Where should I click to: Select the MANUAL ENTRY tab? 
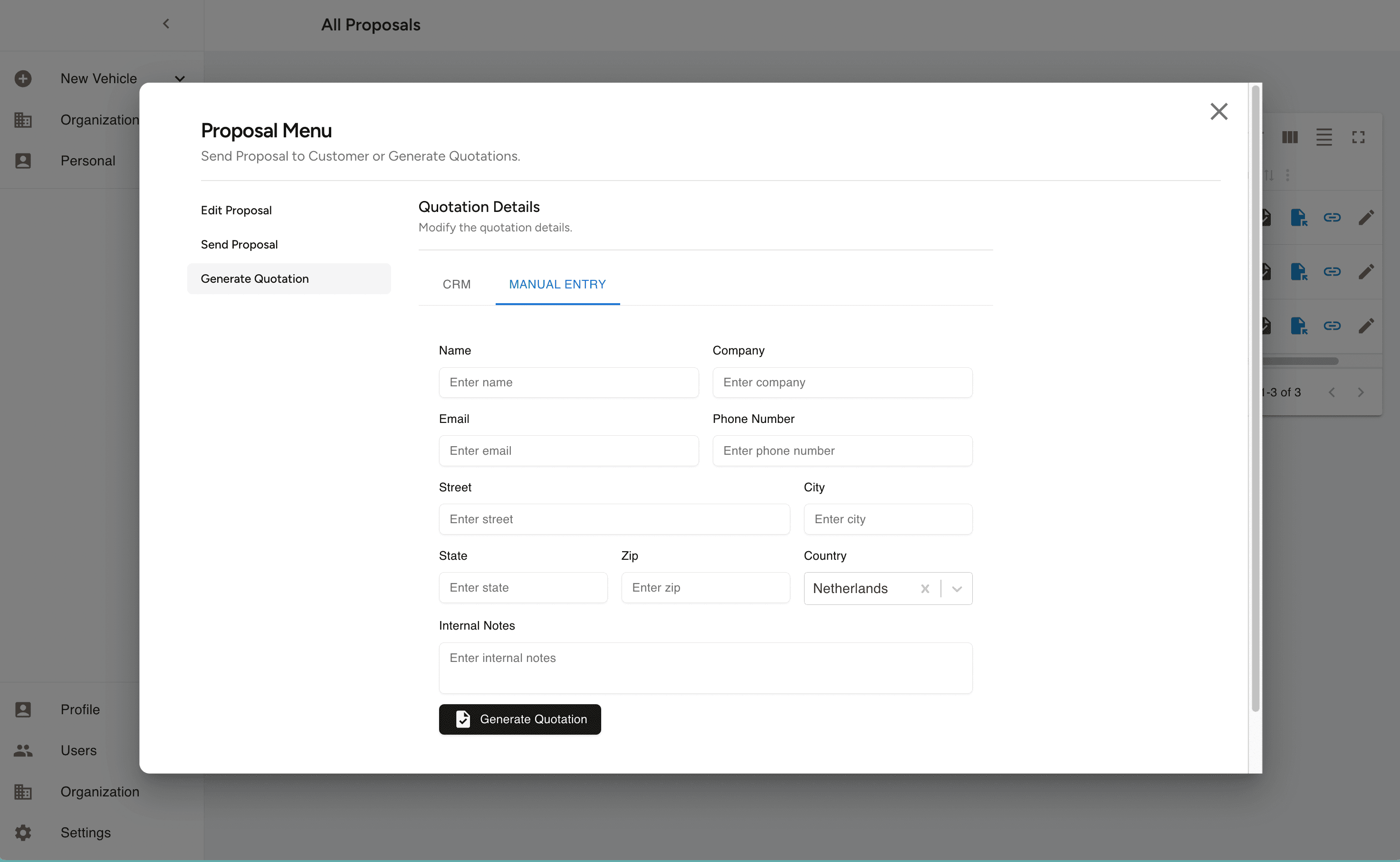(557, 284)
